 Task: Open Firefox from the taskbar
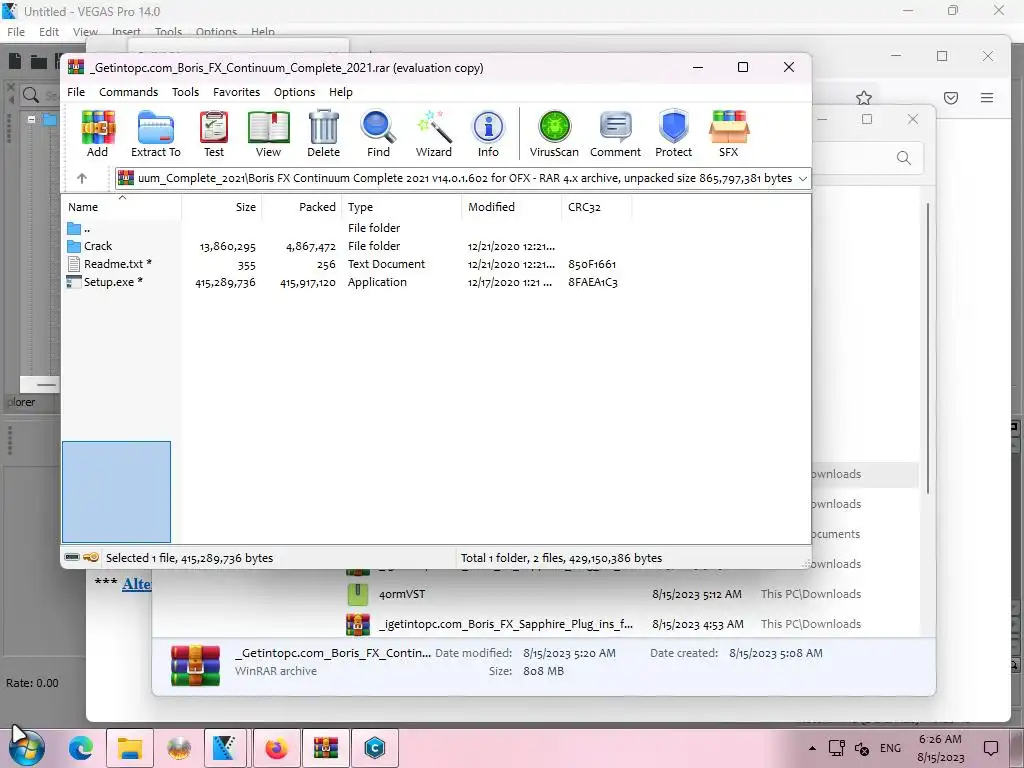[277, 748]
